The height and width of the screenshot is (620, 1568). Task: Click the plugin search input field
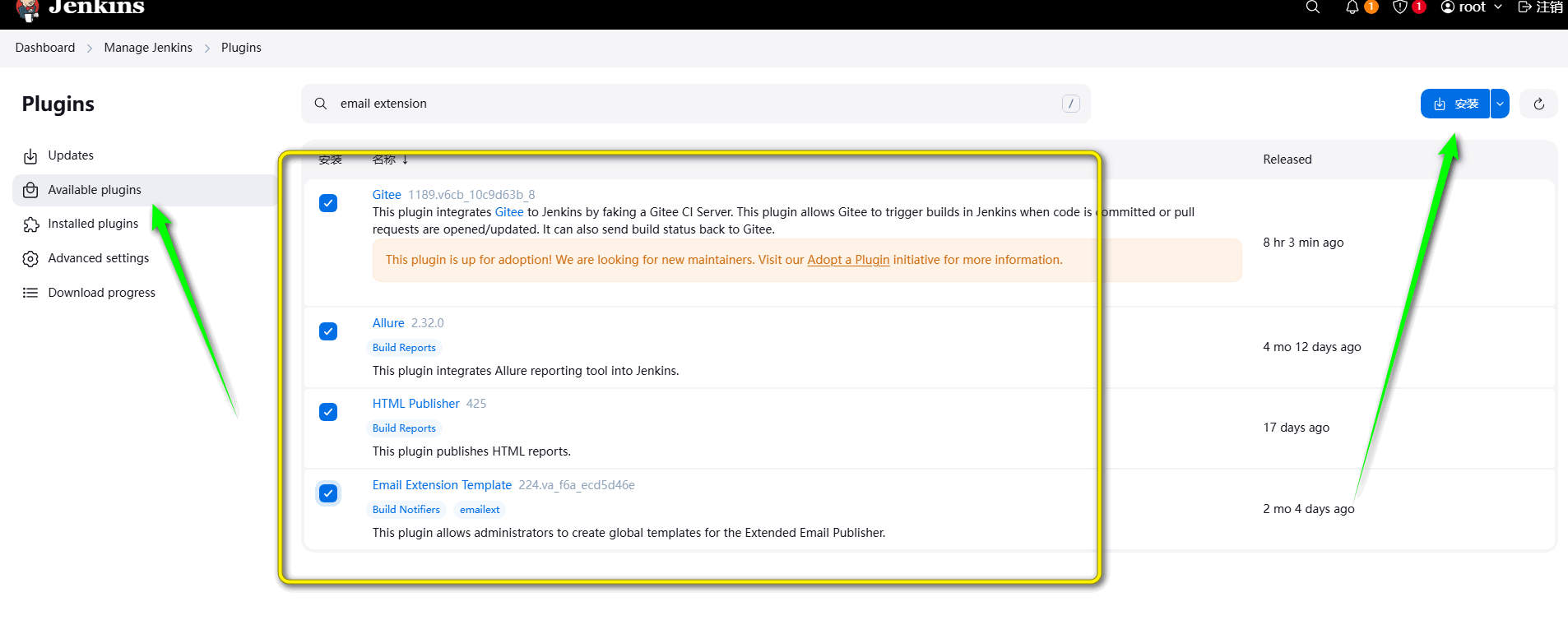[696, 104]
